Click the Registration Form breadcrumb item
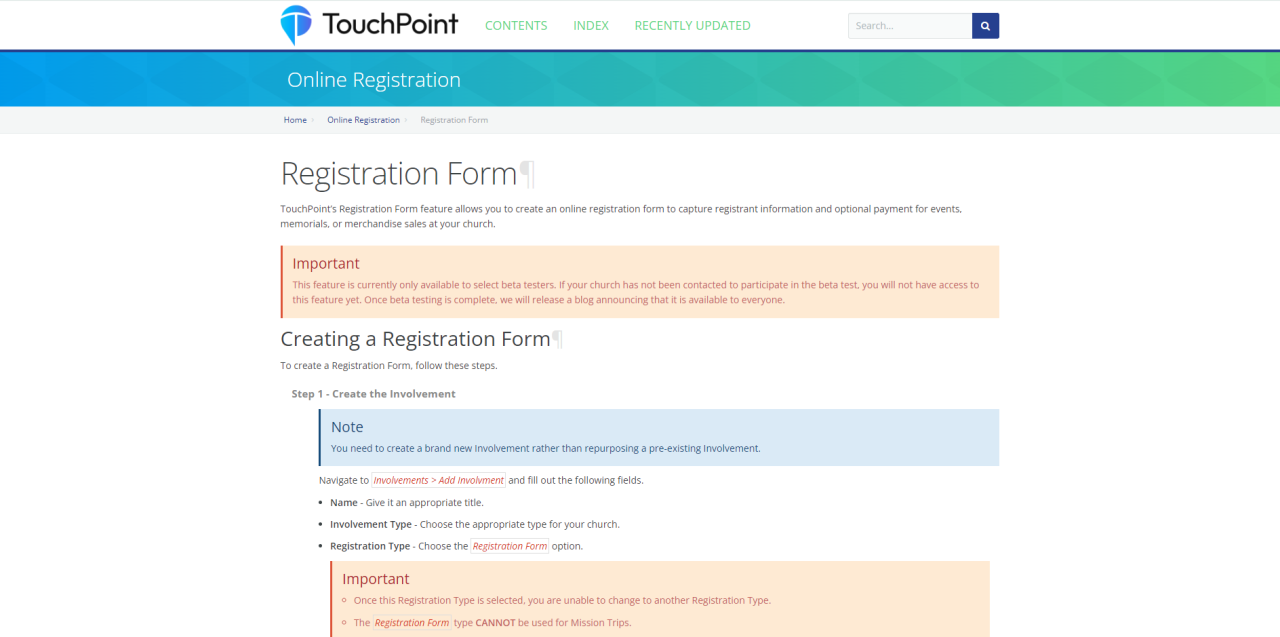 point(454,120)
